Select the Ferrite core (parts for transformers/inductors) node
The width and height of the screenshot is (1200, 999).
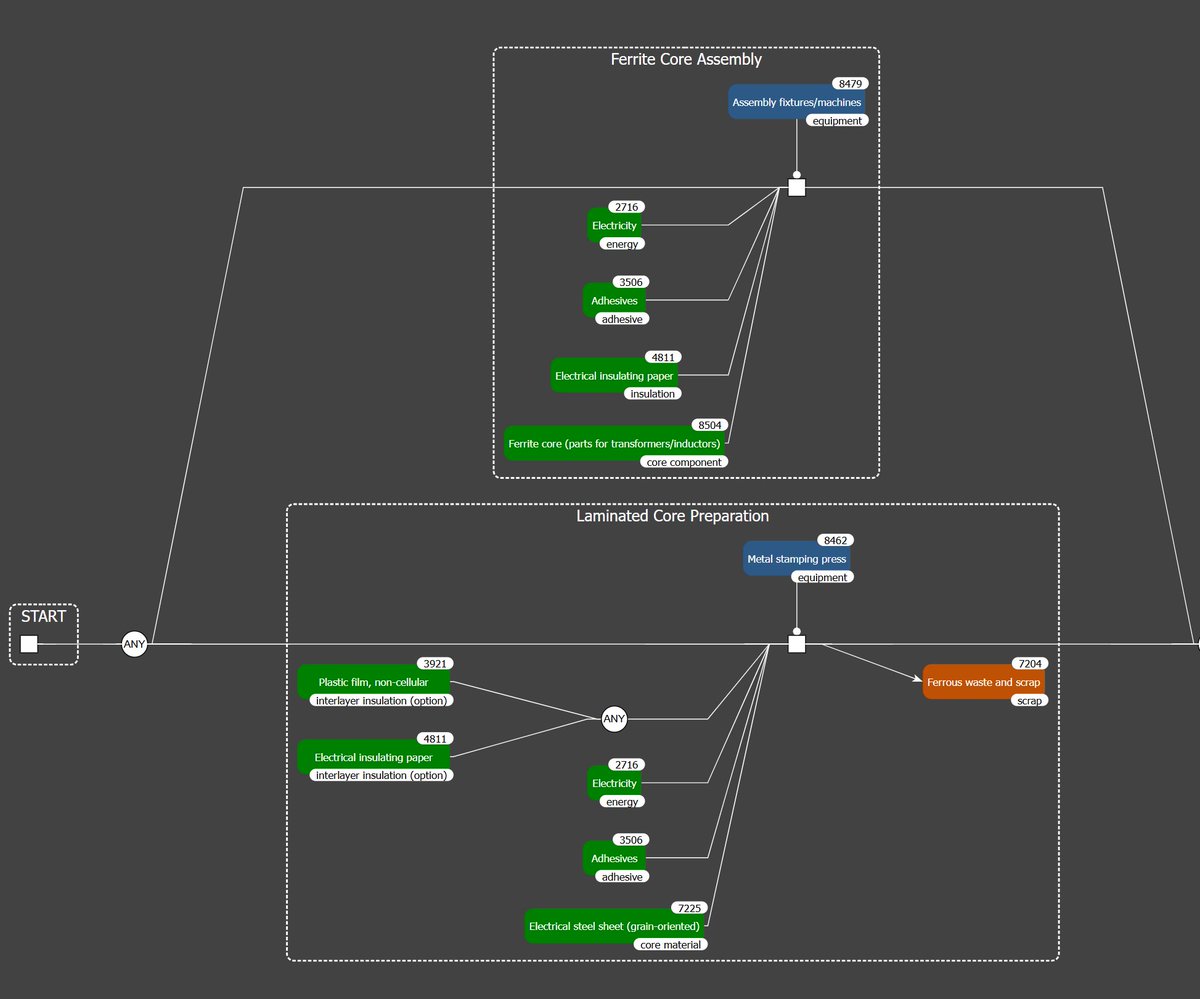[614, 443]
